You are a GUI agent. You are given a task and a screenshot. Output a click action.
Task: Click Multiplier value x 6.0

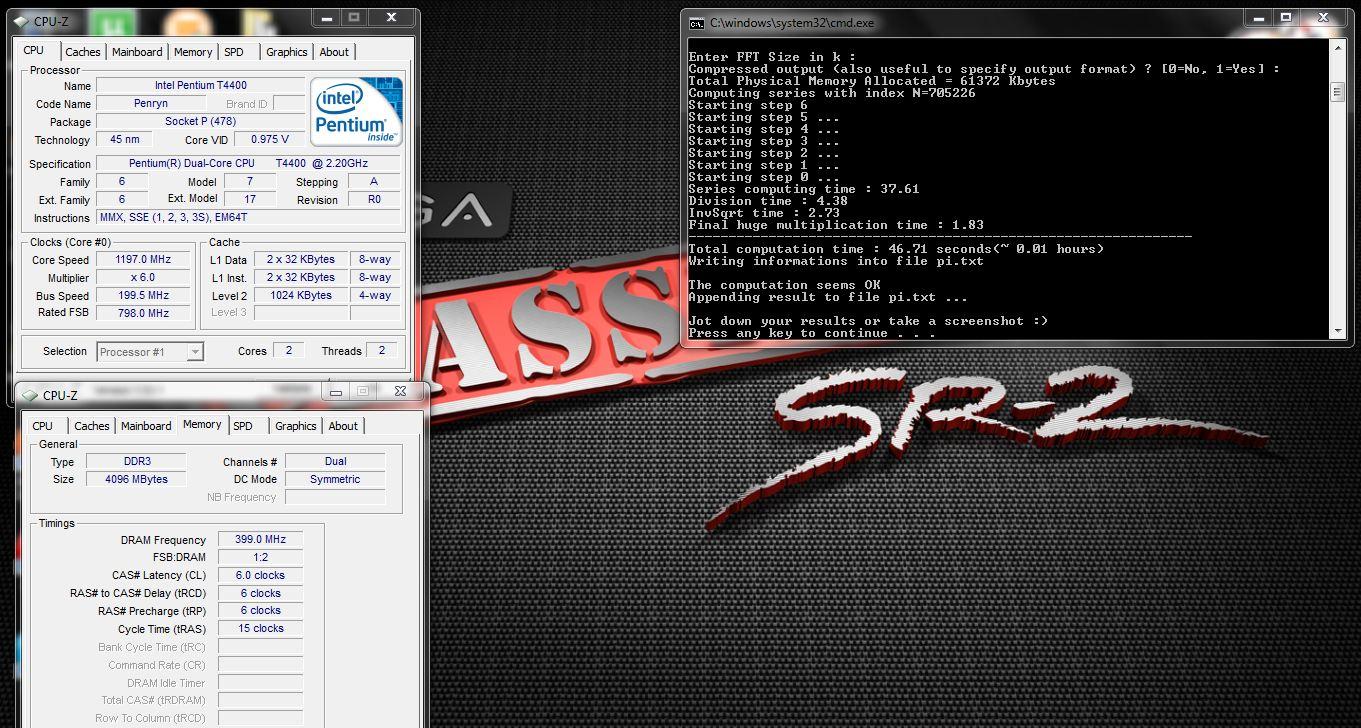[x=143, y=277]
